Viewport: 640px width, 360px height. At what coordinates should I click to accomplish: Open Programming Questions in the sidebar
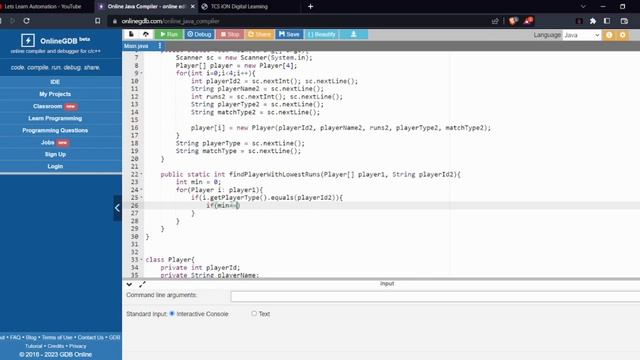55,131
